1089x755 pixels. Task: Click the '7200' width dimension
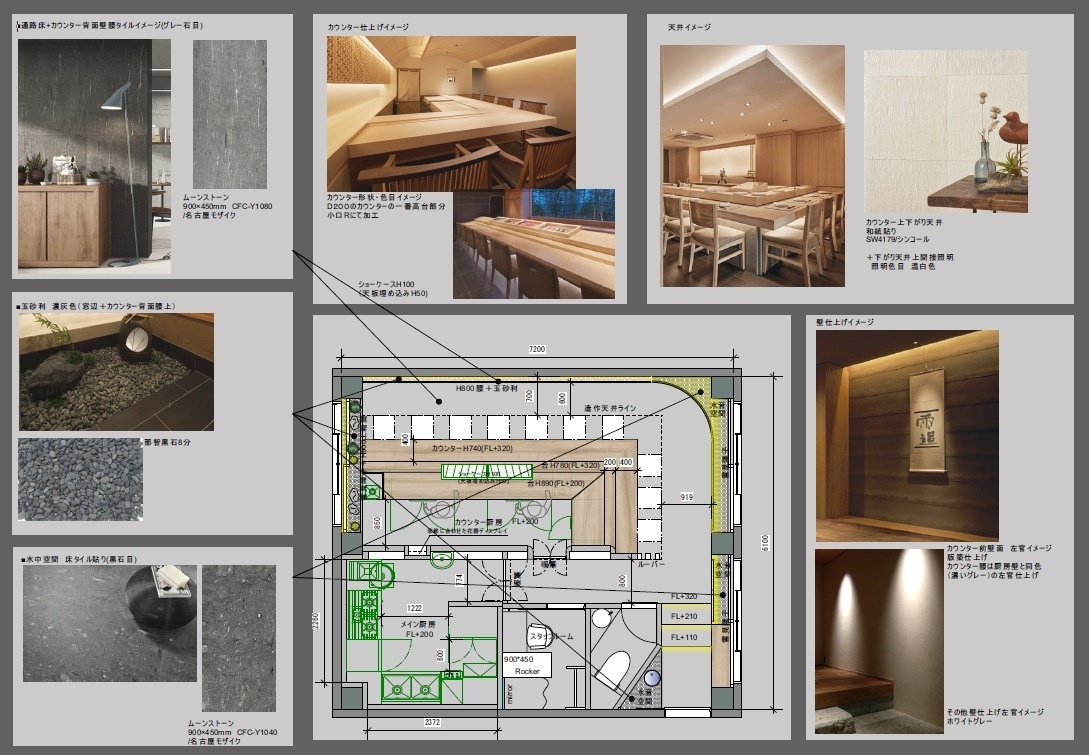[537, 349]
